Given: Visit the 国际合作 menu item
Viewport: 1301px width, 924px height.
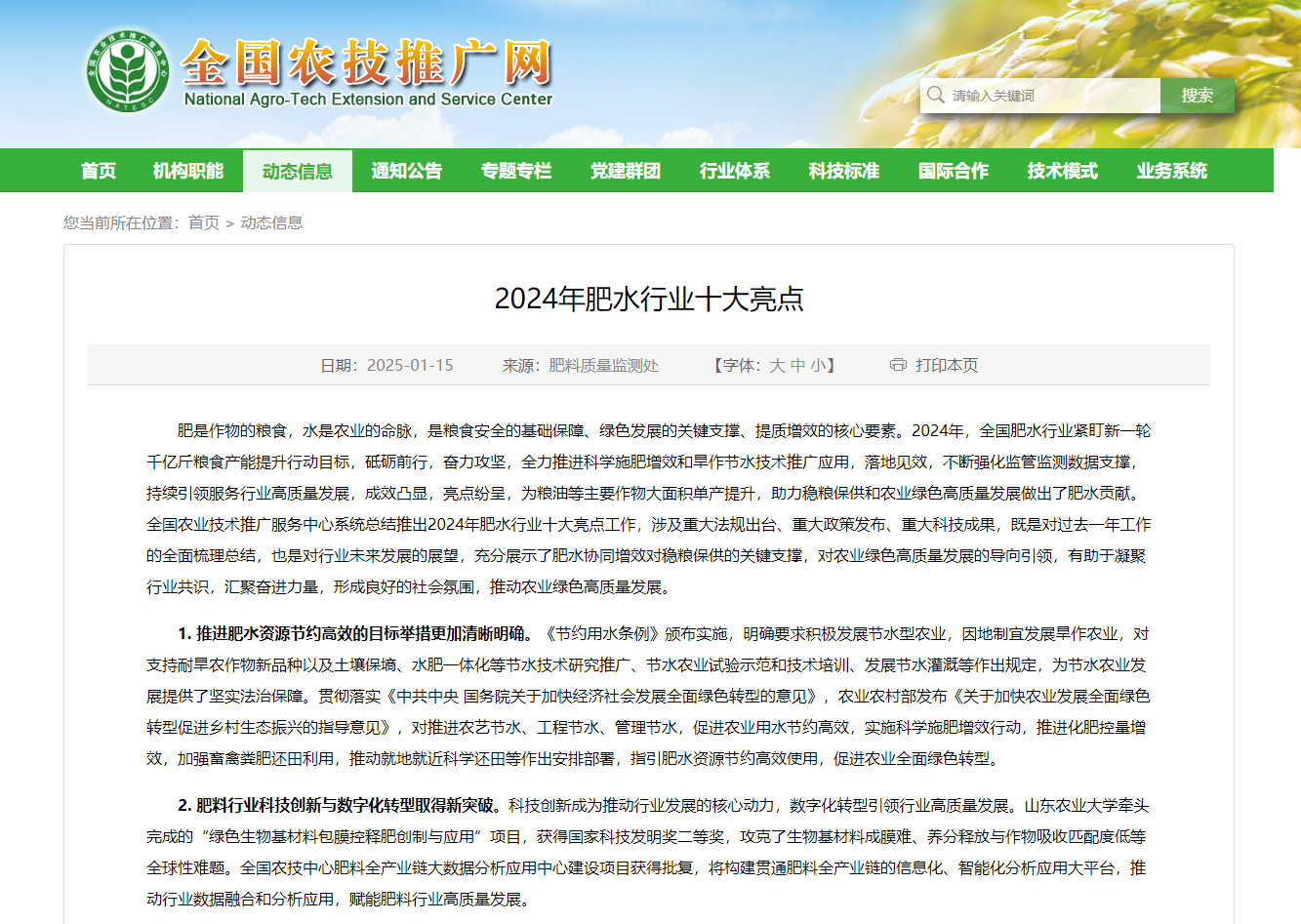Looking at the screenshot, I should pos(954,171).
